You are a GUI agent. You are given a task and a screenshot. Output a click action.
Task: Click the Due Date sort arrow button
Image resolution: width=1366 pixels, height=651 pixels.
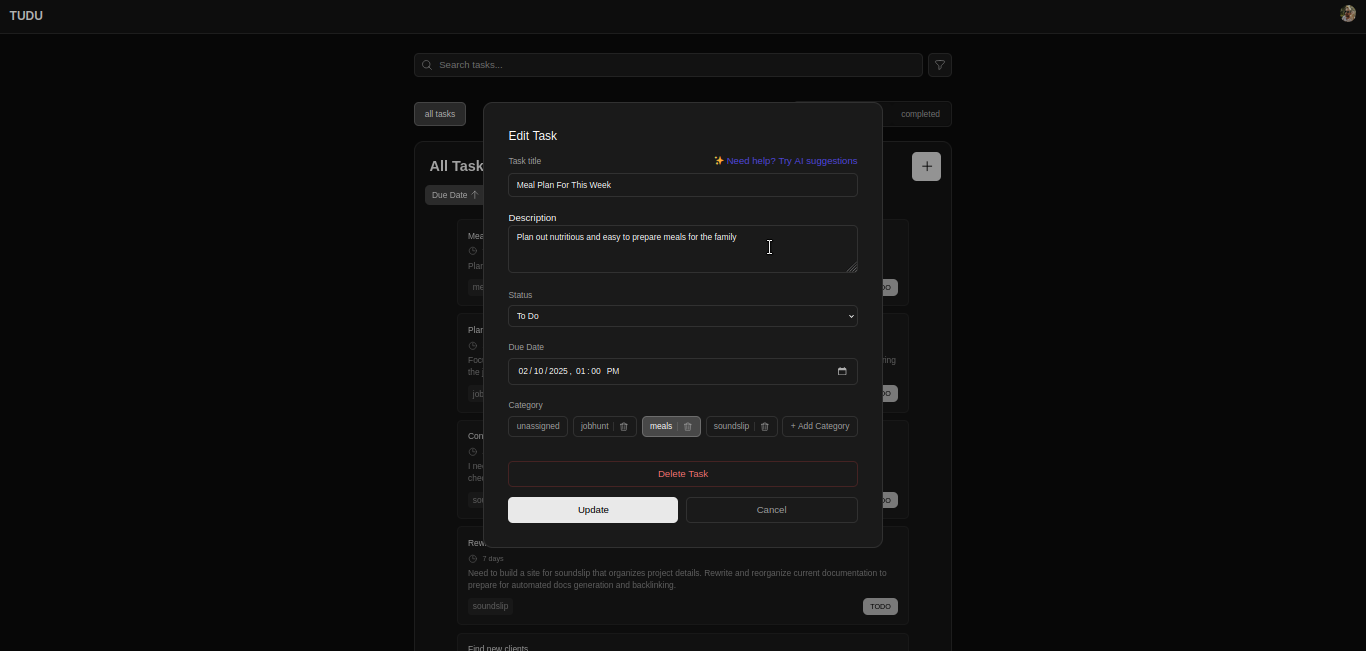(454, 195)
